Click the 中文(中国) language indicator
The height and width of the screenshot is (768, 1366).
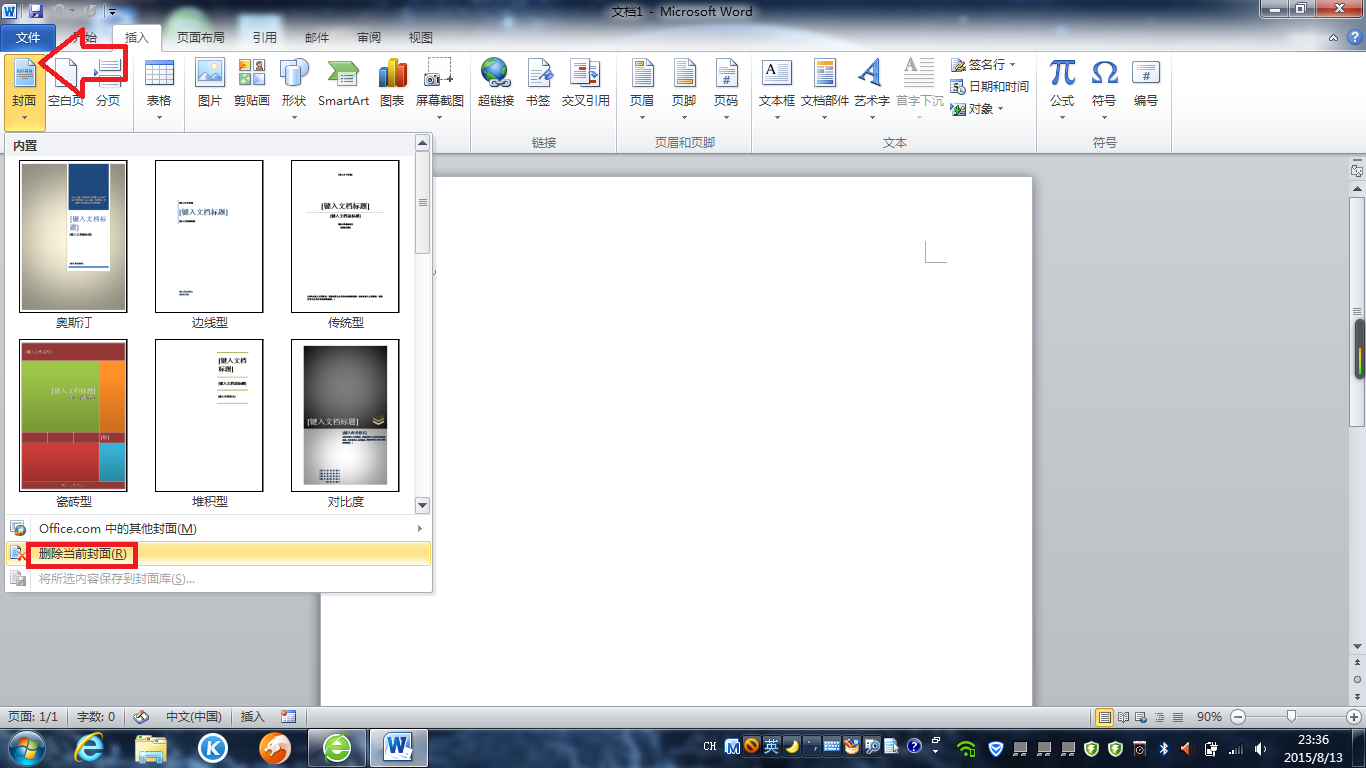193,717
